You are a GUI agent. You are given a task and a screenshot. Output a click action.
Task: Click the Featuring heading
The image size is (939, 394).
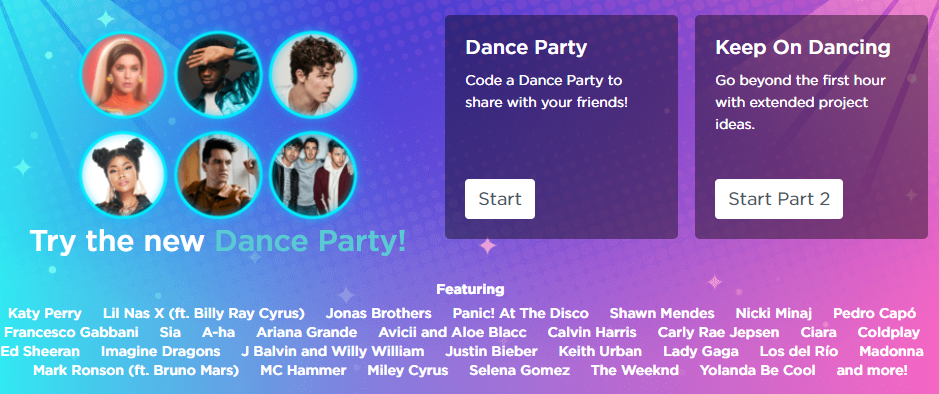tap(470, 290)
